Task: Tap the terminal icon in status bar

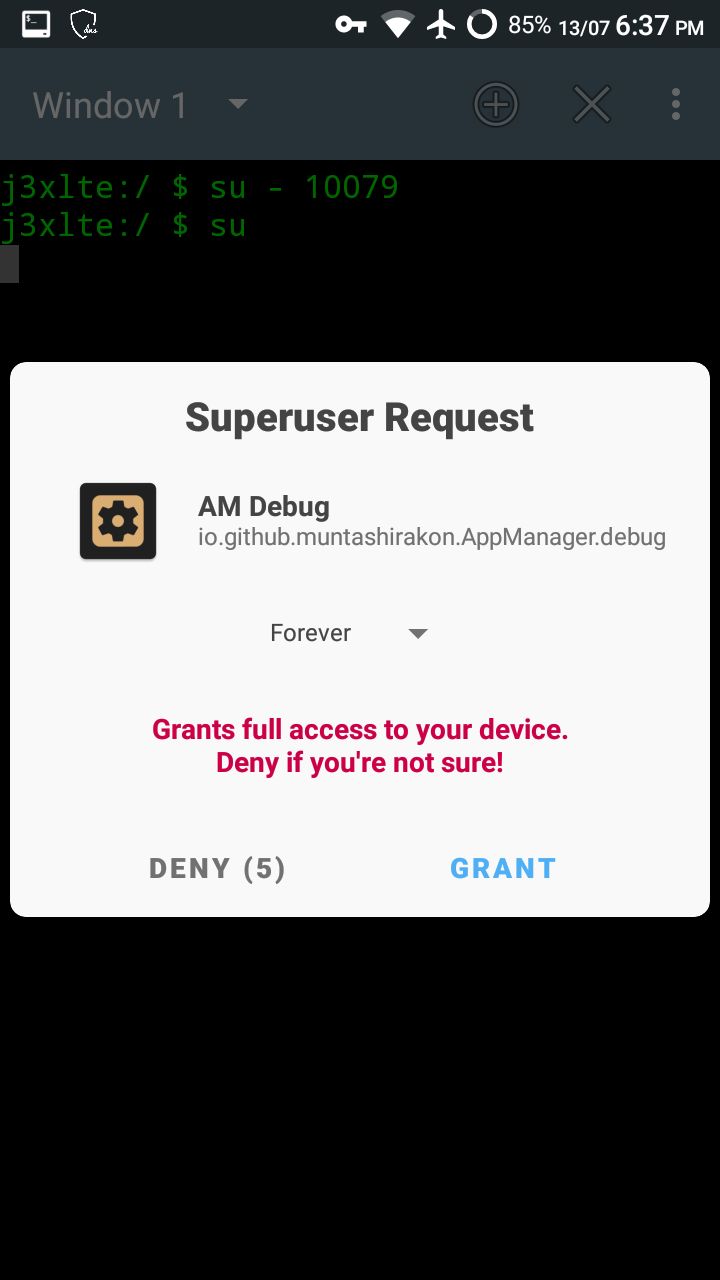Action: click(x=36, y=24)
